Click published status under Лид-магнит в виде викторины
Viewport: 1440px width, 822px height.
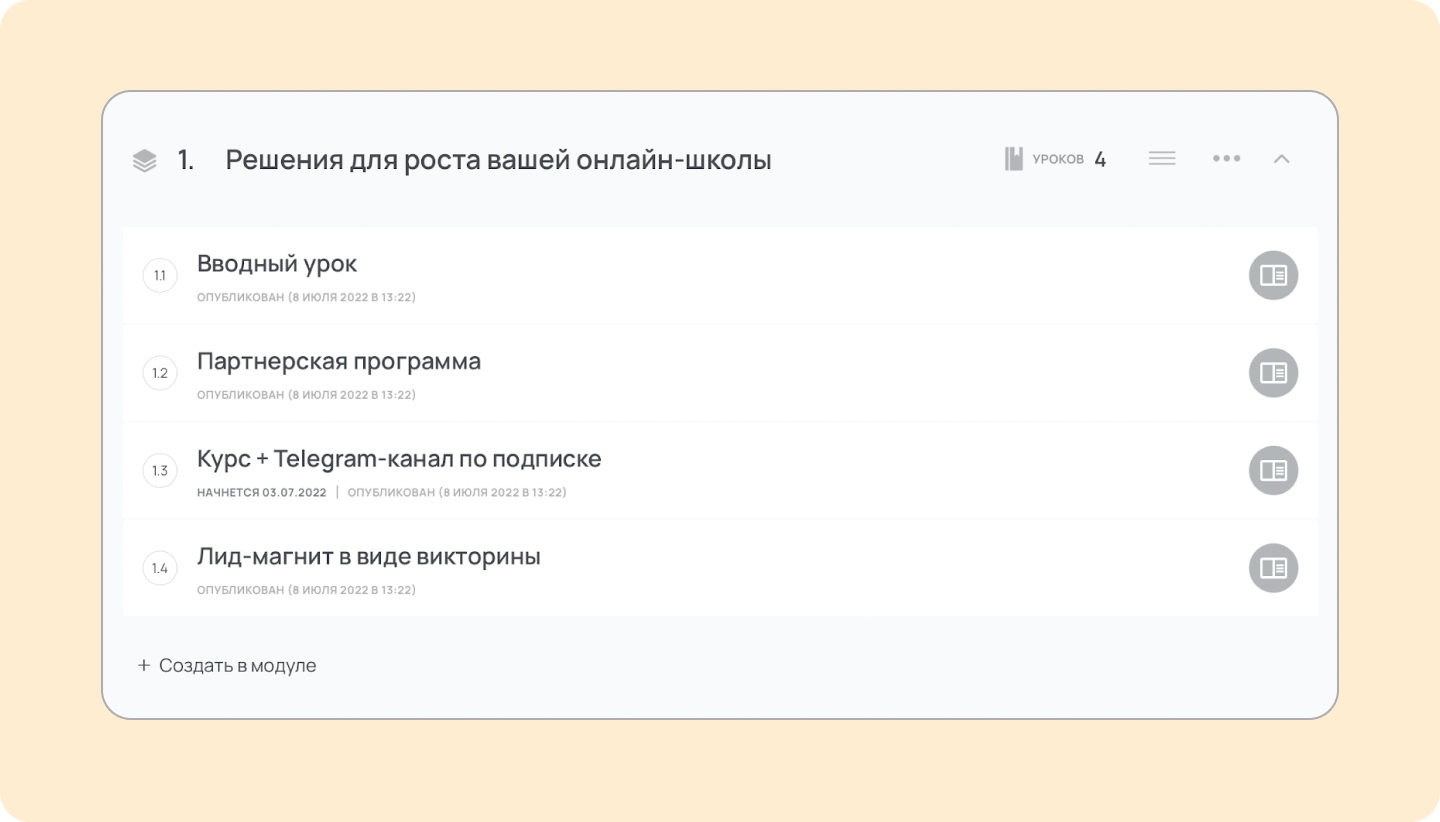coord(306,590)
